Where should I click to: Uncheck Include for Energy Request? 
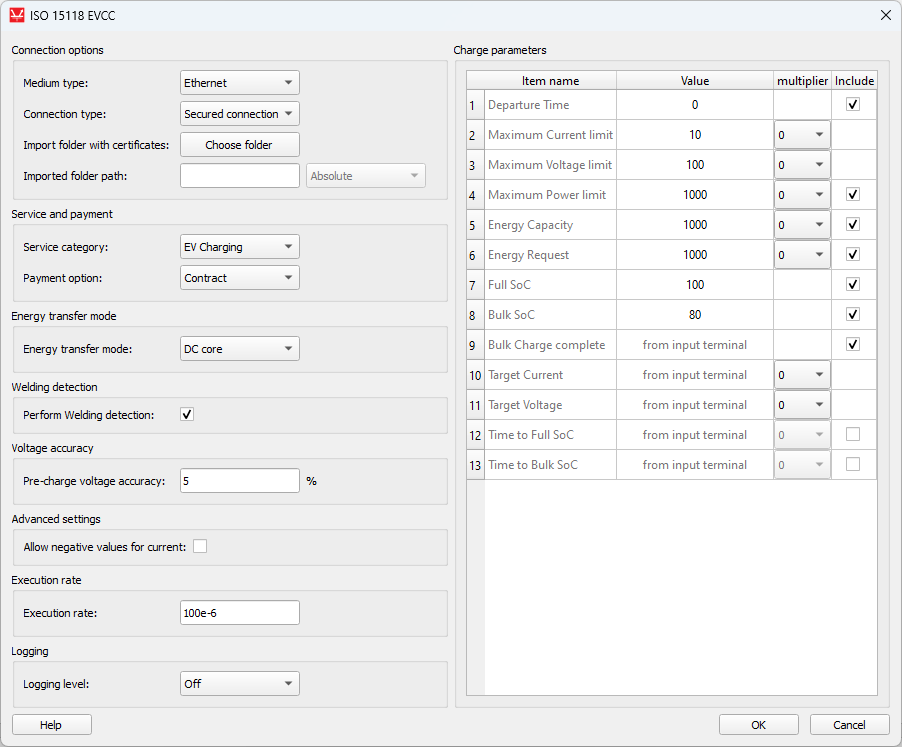pyautogui.click(x=853, y=254)
